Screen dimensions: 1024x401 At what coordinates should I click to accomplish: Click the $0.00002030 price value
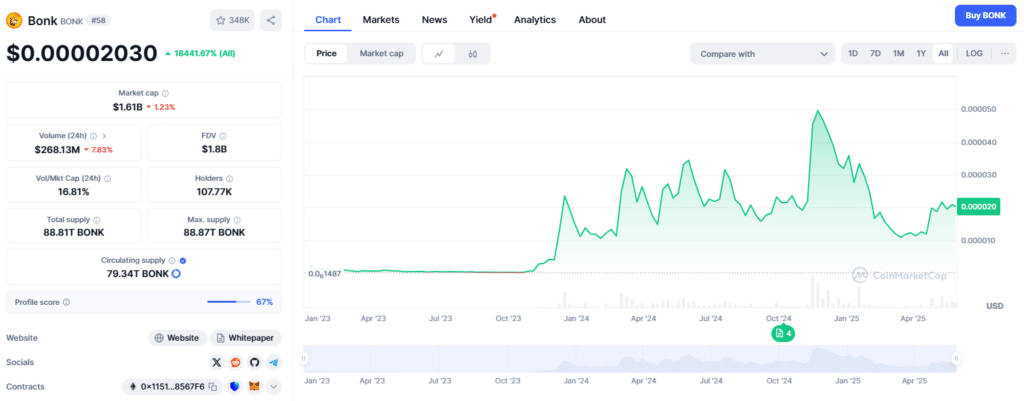[x=82, y=53]
